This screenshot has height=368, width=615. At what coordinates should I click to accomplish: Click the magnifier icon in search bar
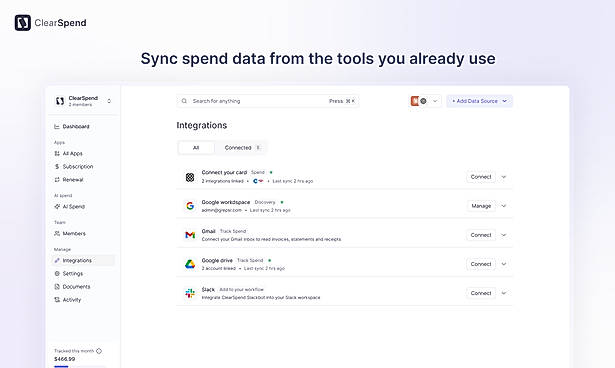[184, 101]
